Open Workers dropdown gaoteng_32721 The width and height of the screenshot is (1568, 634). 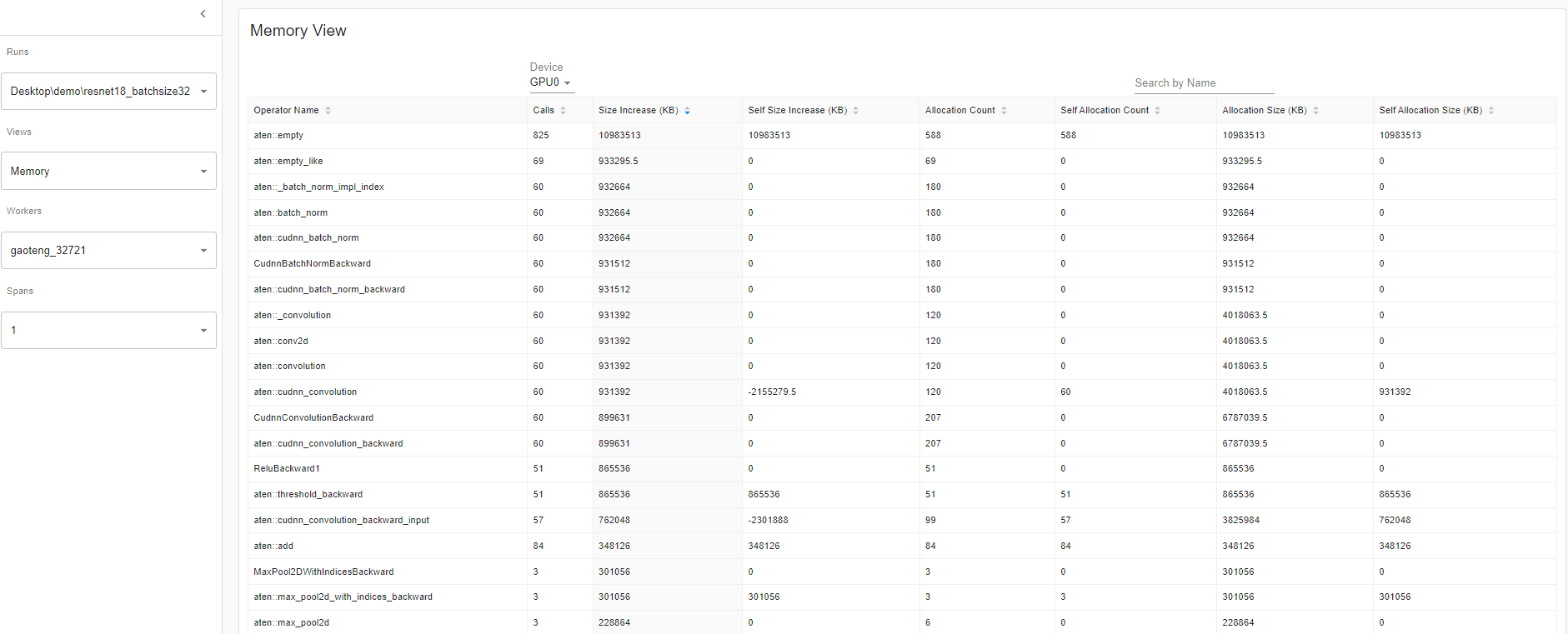pyautogui.click(x=108, y=251)
